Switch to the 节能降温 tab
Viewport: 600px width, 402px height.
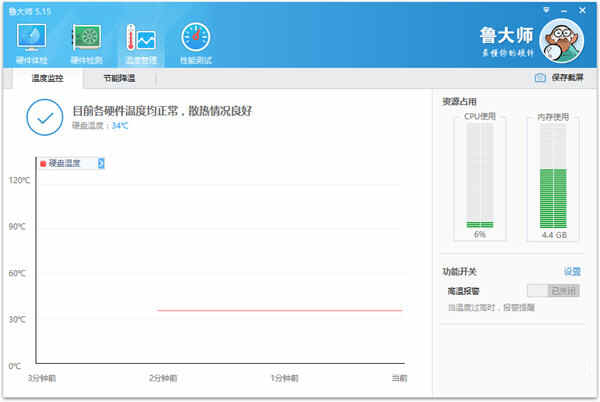pos(119,78)
